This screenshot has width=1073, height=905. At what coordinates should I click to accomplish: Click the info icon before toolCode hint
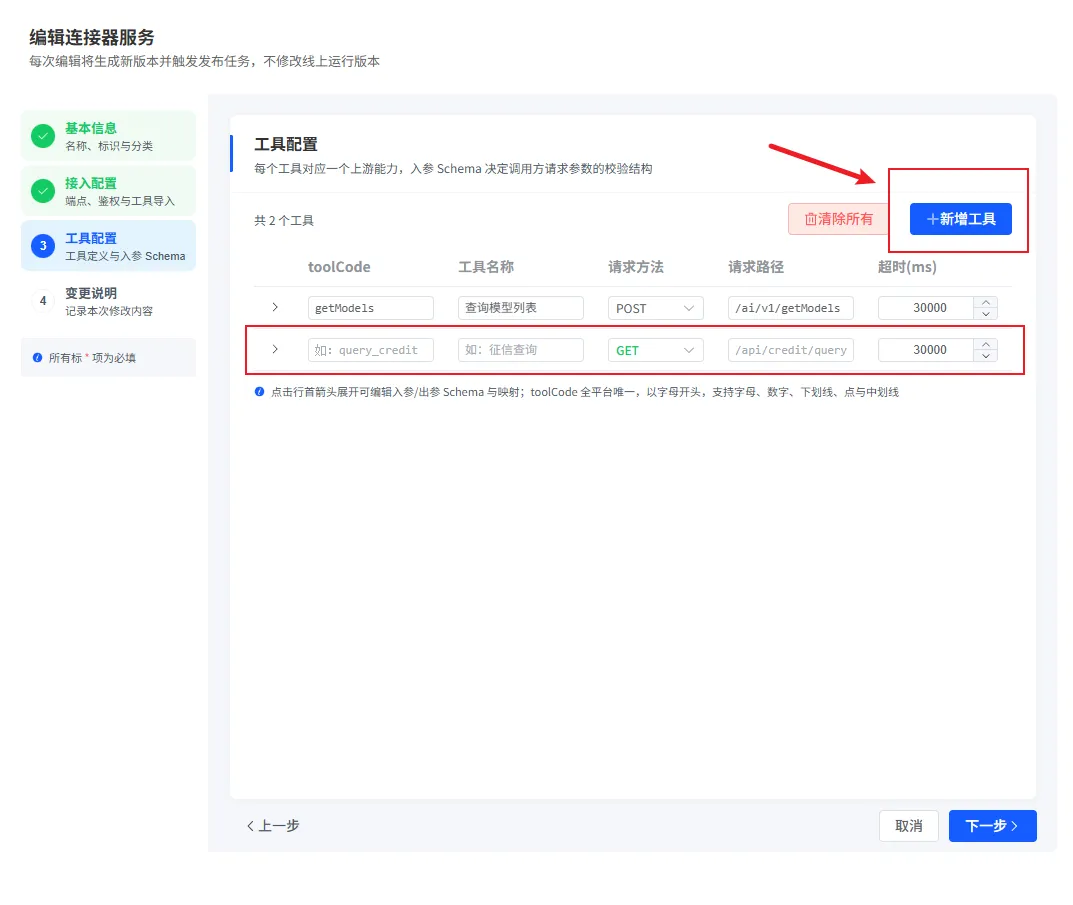tap(259, 392)
